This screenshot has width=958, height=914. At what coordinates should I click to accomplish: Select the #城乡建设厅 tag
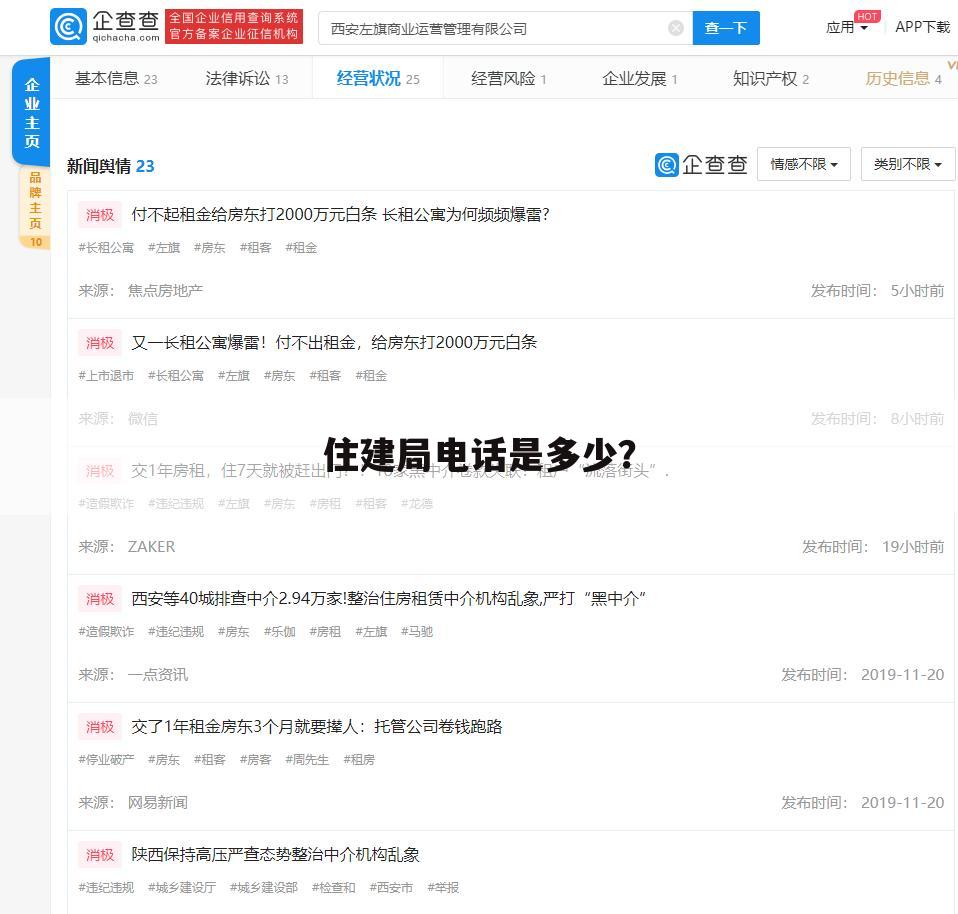(181, 887)
